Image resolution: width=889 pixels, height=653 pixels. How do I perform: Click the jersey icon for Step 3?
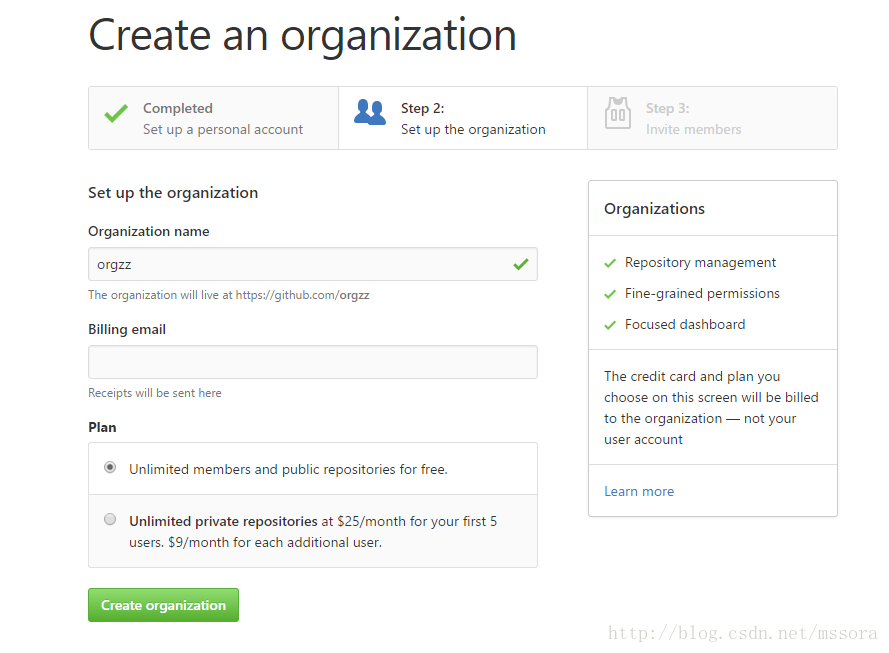617,113
